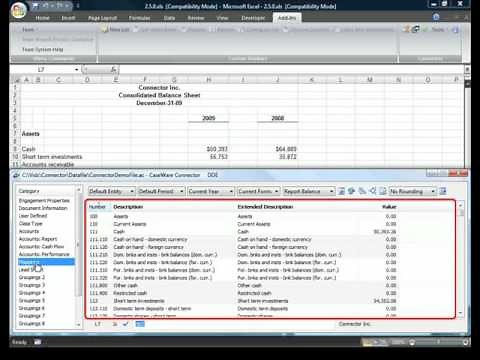Screen dimensions: 480x360
Task: Sort by the Value column header
Action: coord(389,207)
